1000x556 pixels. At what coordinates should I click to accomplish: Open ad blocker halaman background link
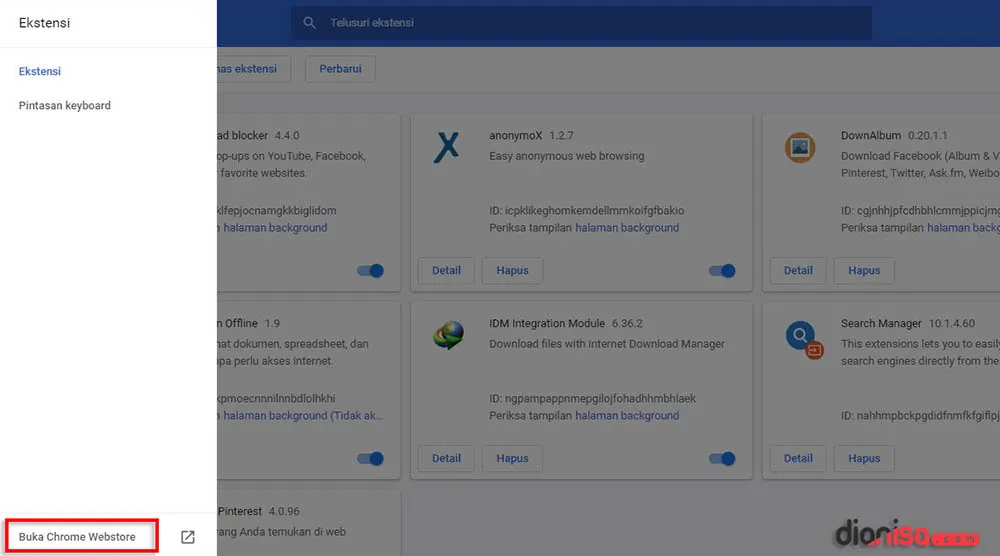tap(275, 228)
